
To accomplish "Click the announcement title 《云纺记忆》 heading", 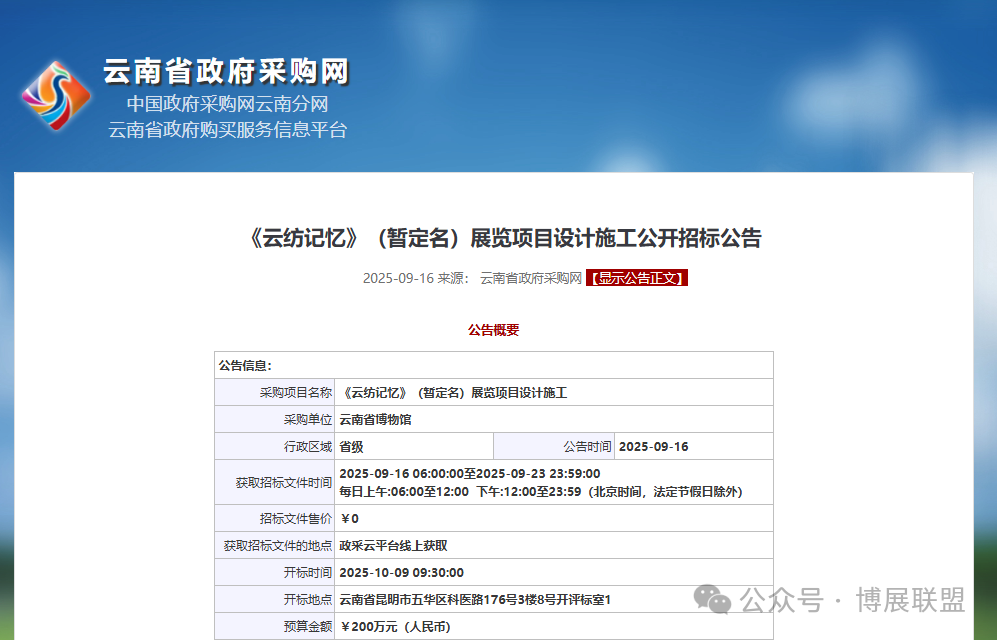I will (x=504, y=238).
